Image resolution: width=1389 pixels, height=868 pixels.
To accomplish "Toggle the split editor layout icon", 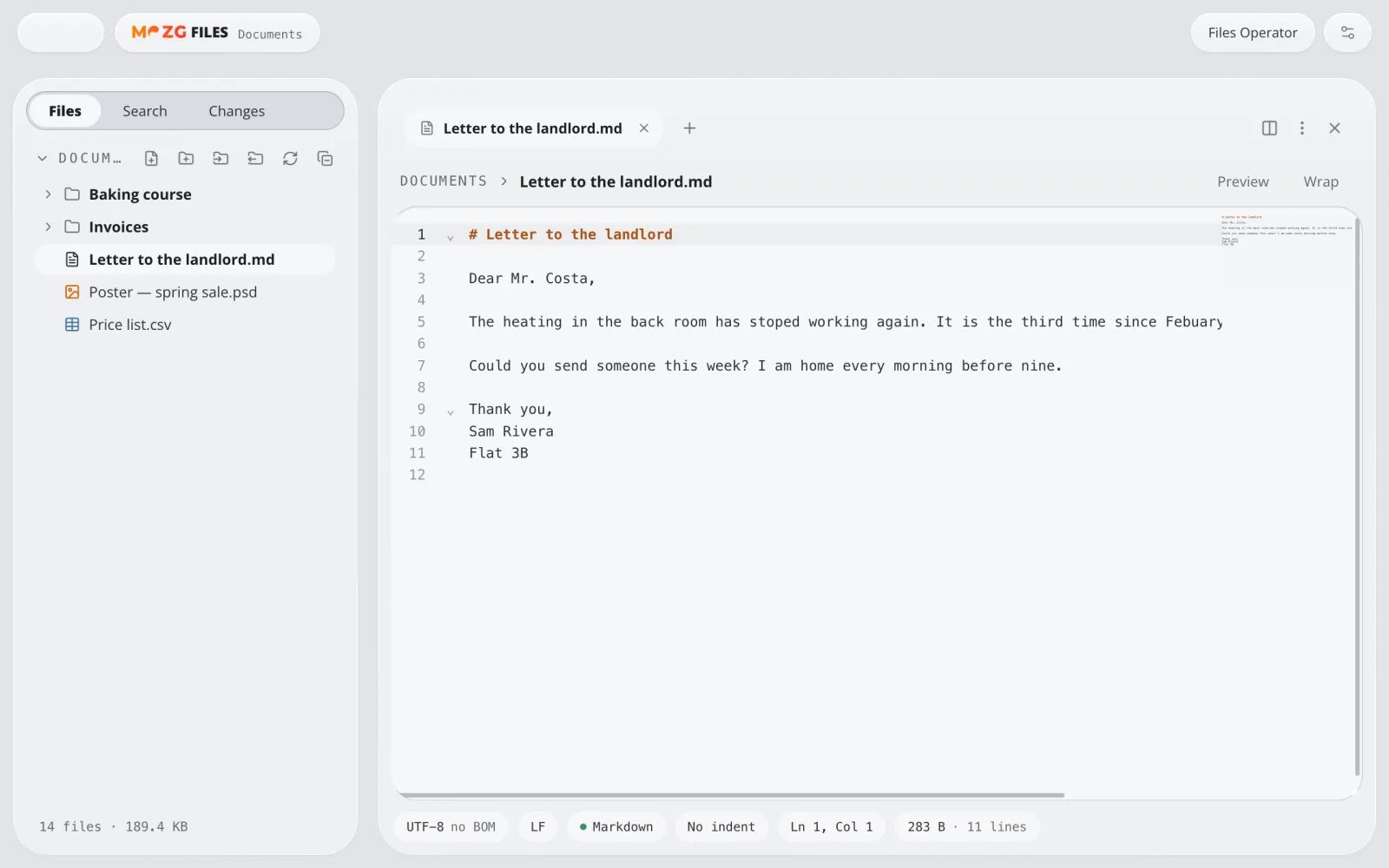I will (x=1269, y=128).
